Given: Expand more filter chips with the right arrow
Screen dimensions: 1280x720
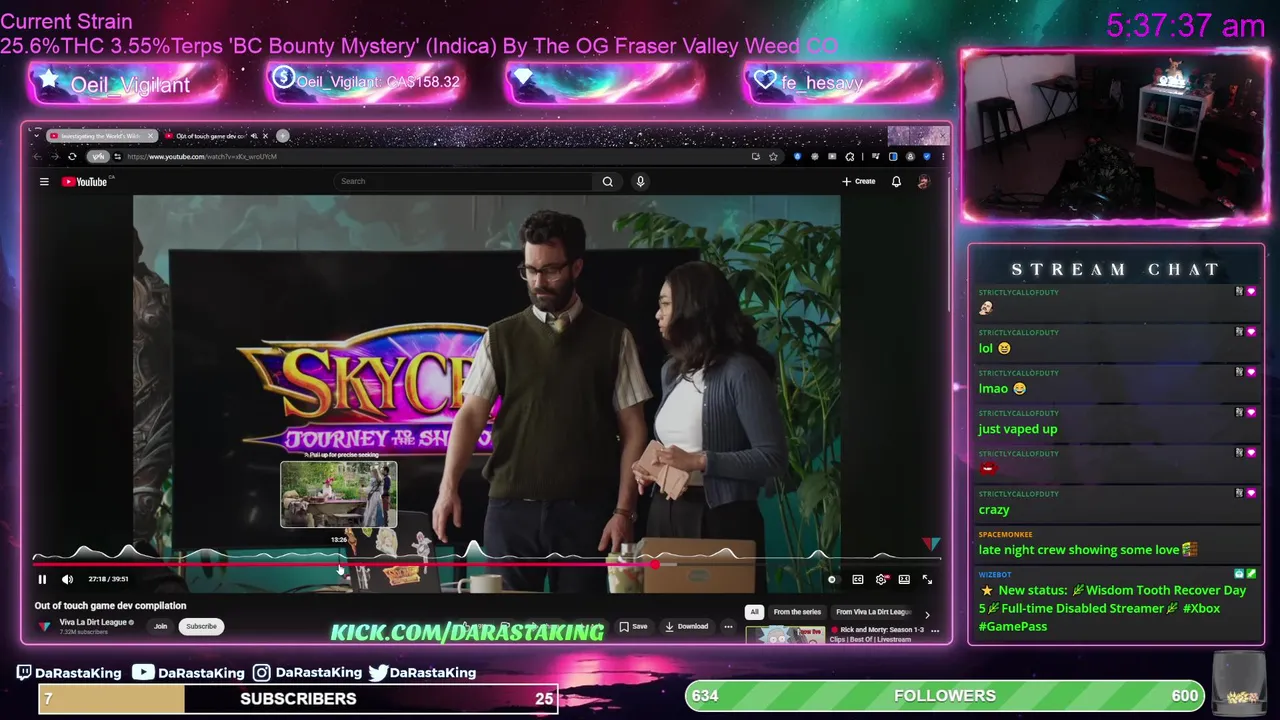Looking at the screenshot, I should 927,614.
